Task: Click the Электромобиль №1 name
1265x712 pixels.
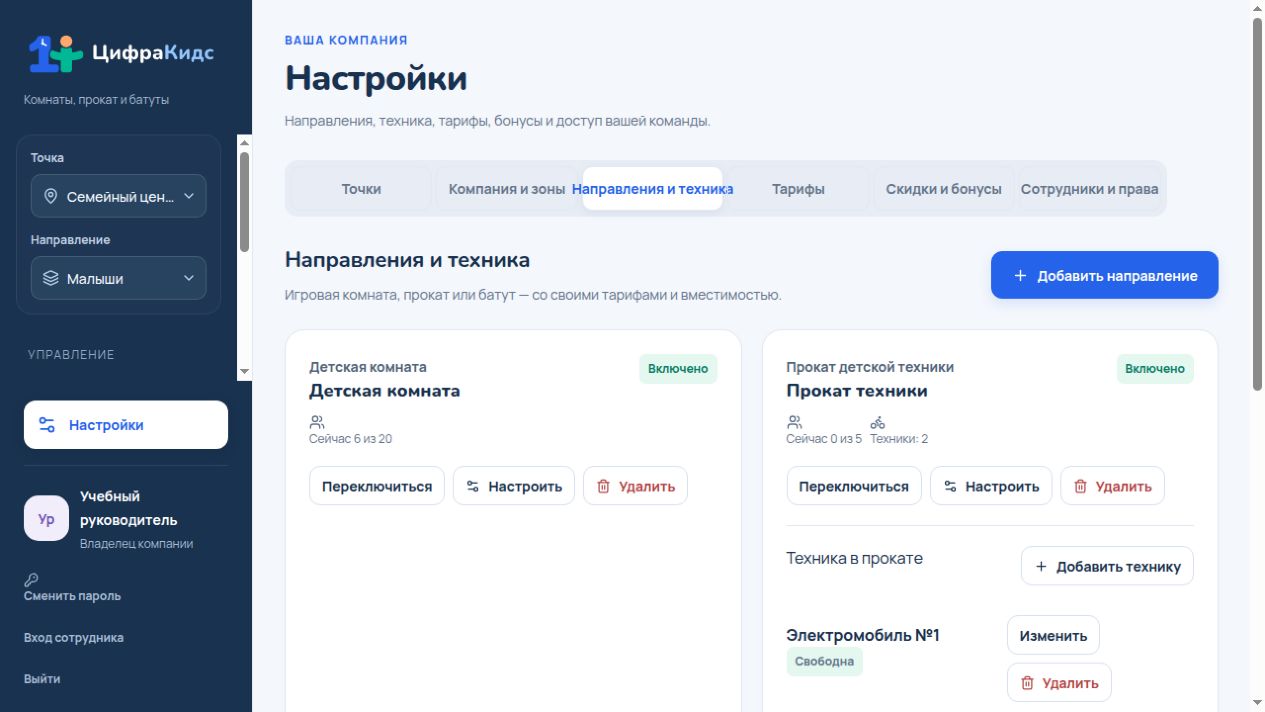Action: pyautogui.click(x=863, y=635)
